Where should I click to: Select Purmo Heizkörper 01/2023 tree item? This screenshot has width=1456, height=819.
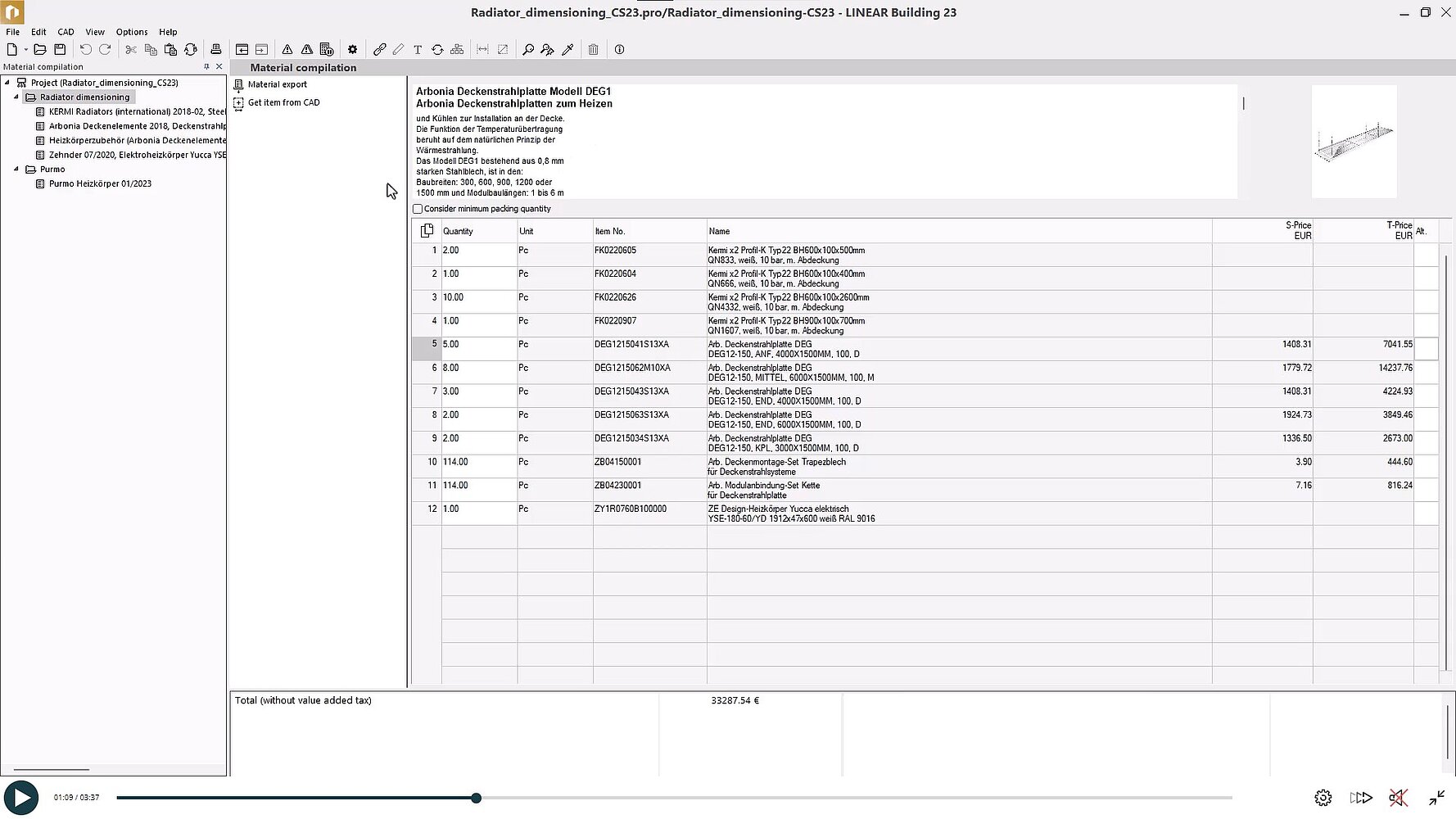coord(100,184)
